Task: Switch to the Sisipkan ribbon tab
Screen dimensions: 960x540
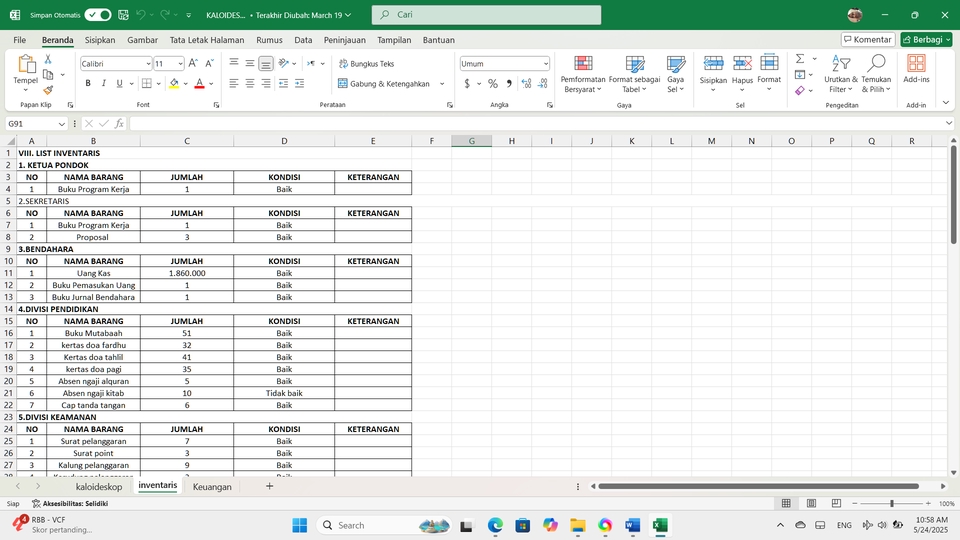Action: (100, 40)
